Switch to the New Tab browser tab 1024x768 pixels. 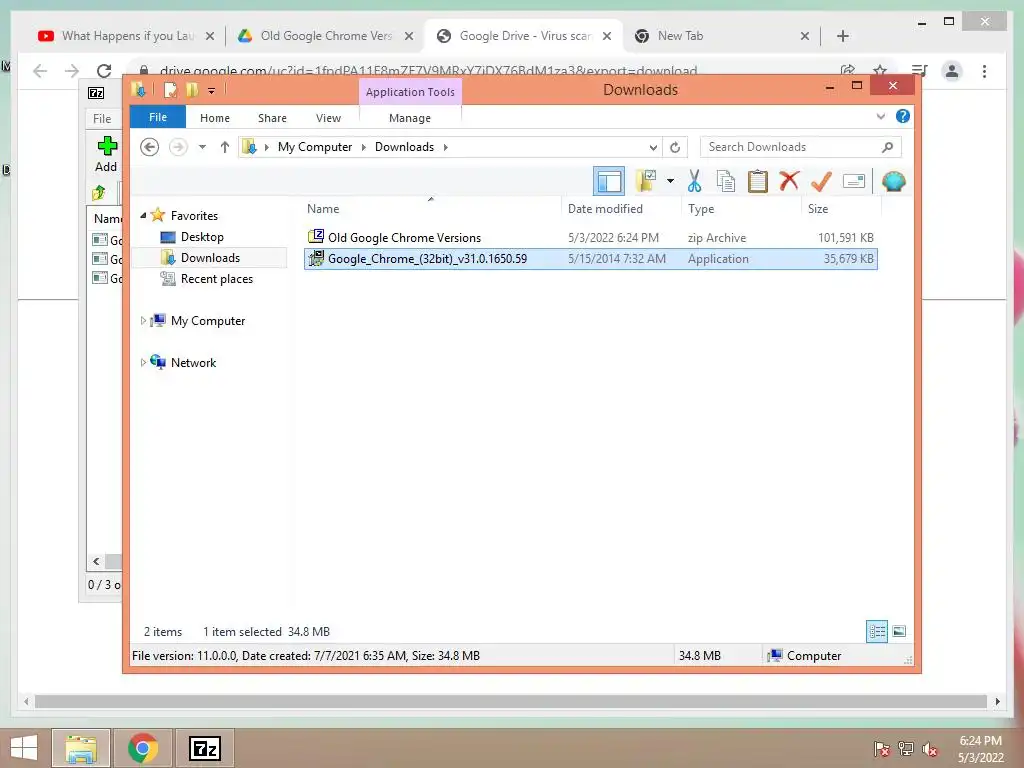(x=720, y=36)
